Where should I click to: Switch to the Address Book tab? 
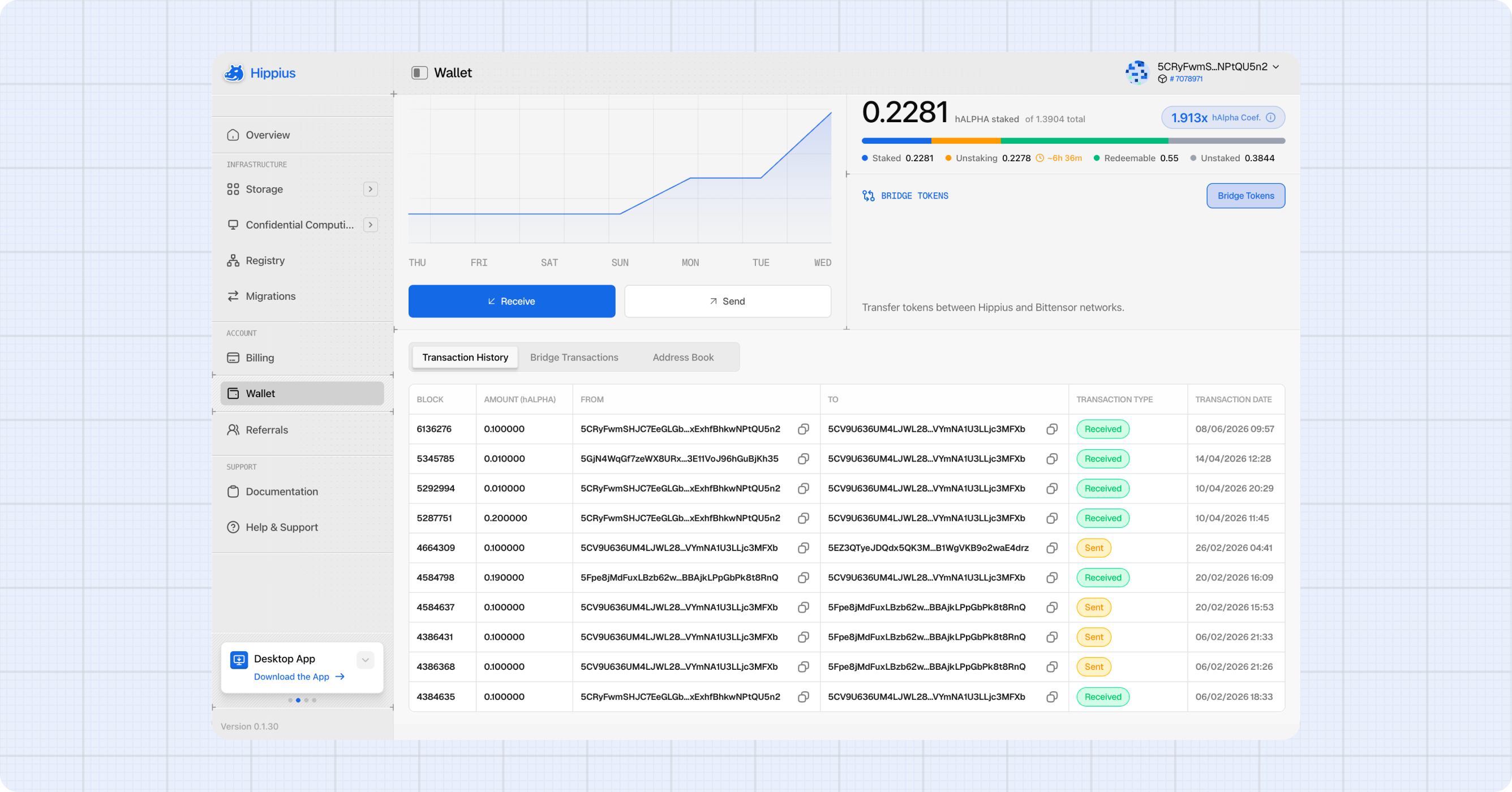pos(682,358)
